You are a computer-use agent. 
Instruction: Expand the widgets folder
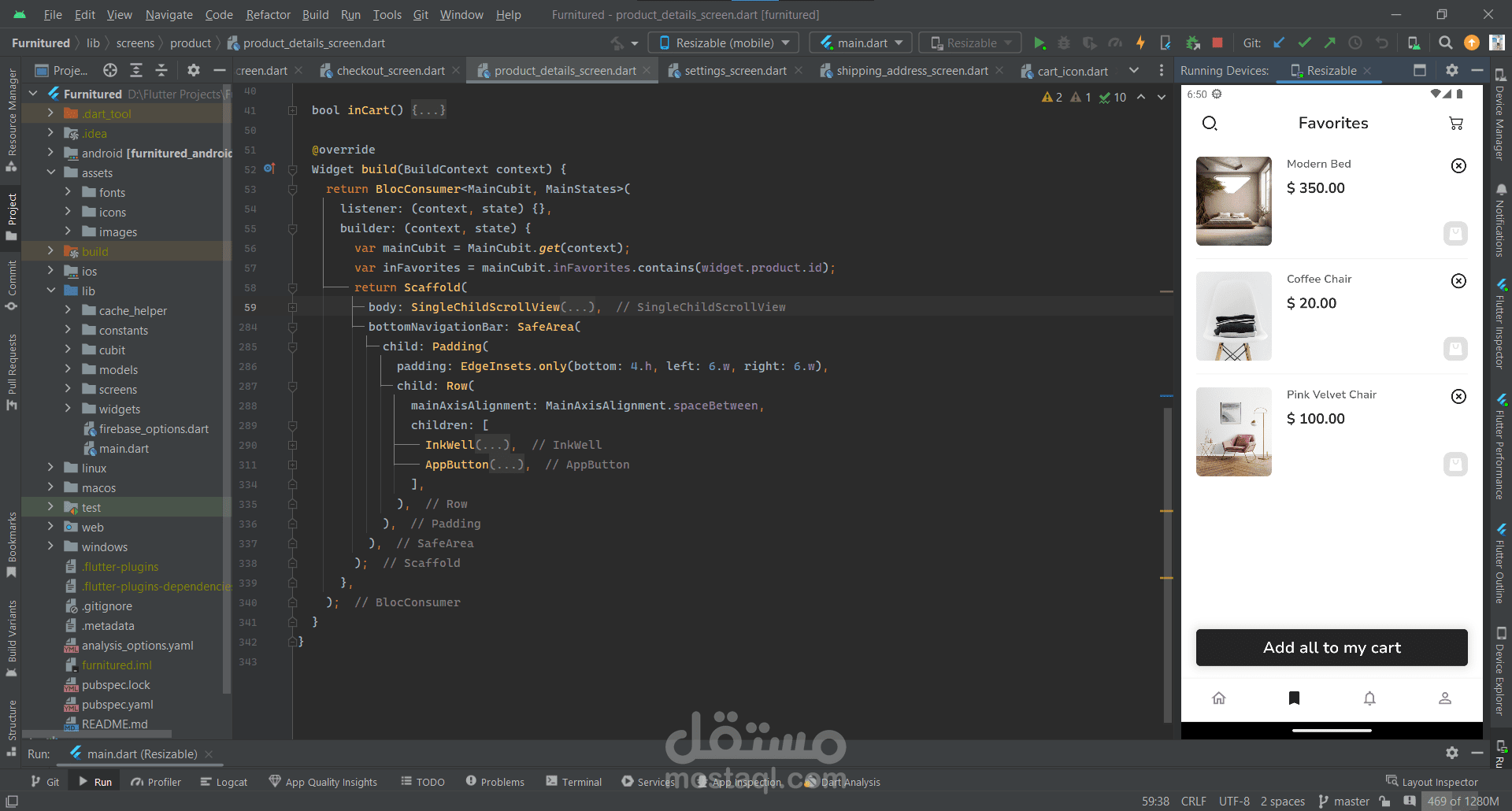(68, 409)
